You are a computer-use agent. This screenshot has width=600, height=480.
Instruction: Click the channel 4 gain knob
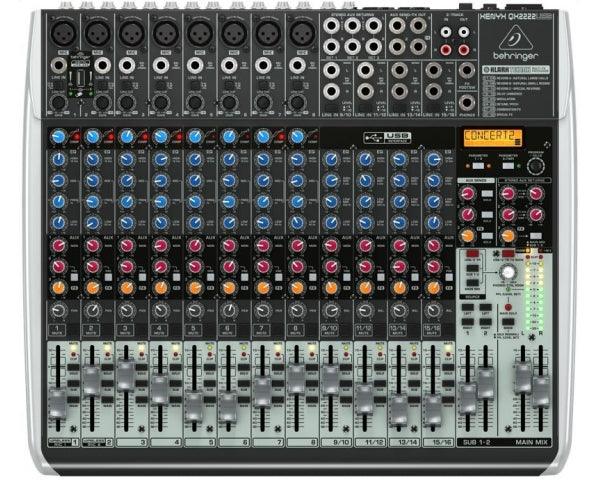pos(161,103)
